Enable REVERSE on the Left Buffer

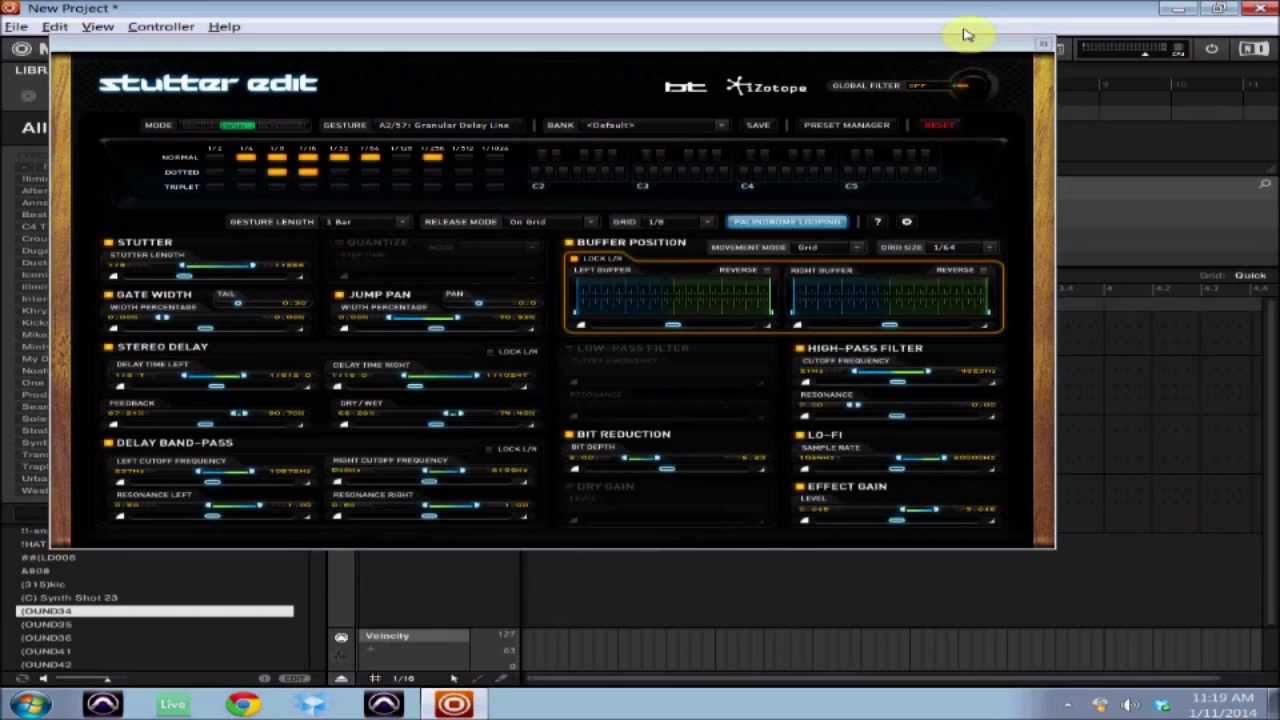coord(767,270)
